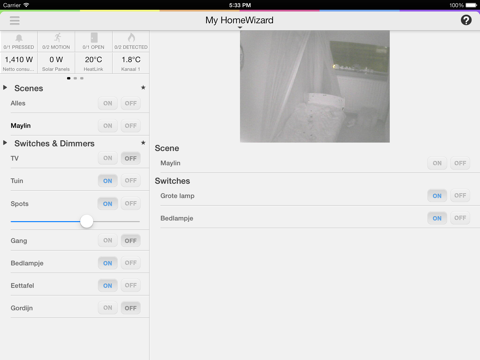The width and height of the screenshot is (480, 360).
Task: Click the star next to Switches & Dimmers
Action: point(143,143)
